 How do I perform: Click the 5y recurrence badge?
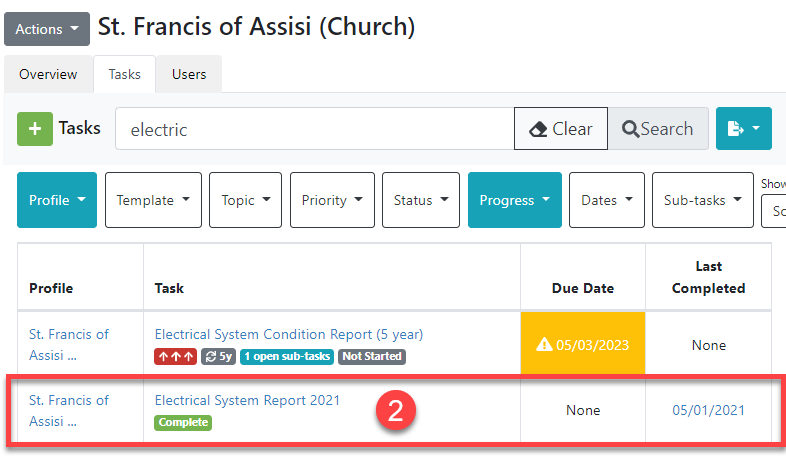pyautogui.click(x=218, y=356)
